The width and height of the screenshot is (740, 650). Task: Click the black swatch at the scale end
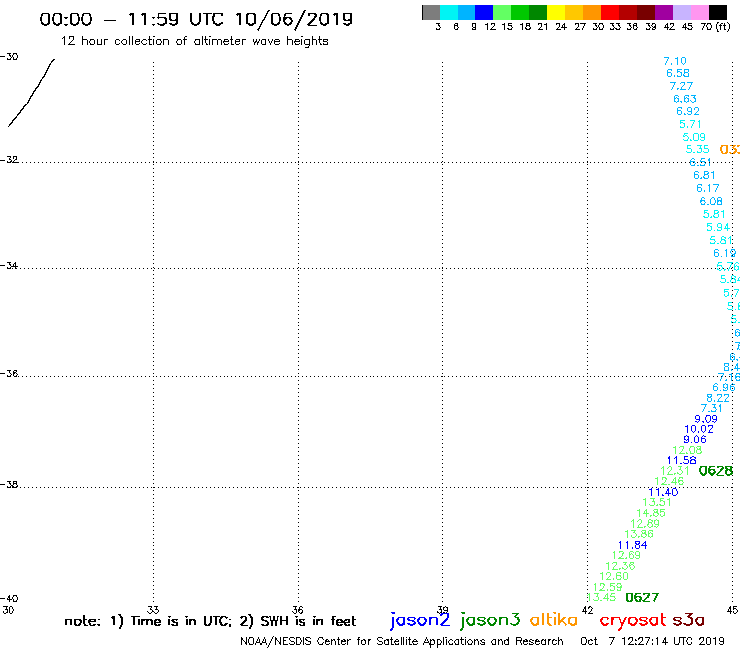(718, 12)
